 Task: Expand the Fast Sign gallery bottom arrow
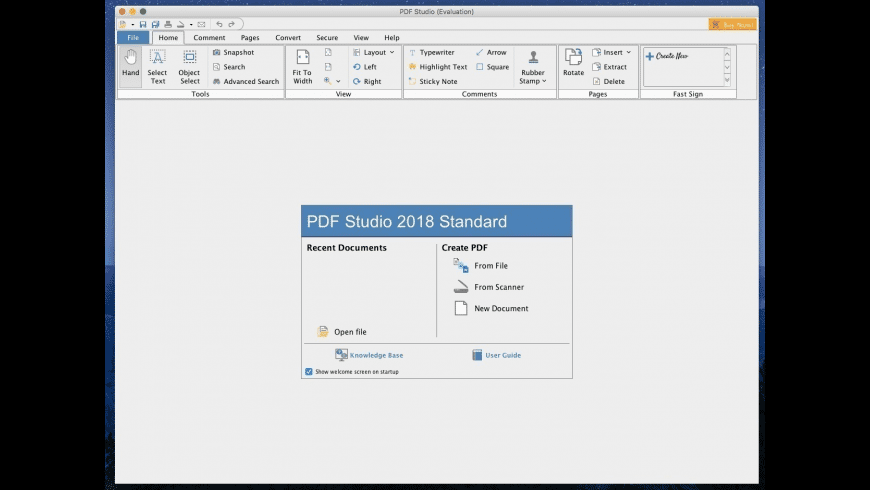click(727, 80)
